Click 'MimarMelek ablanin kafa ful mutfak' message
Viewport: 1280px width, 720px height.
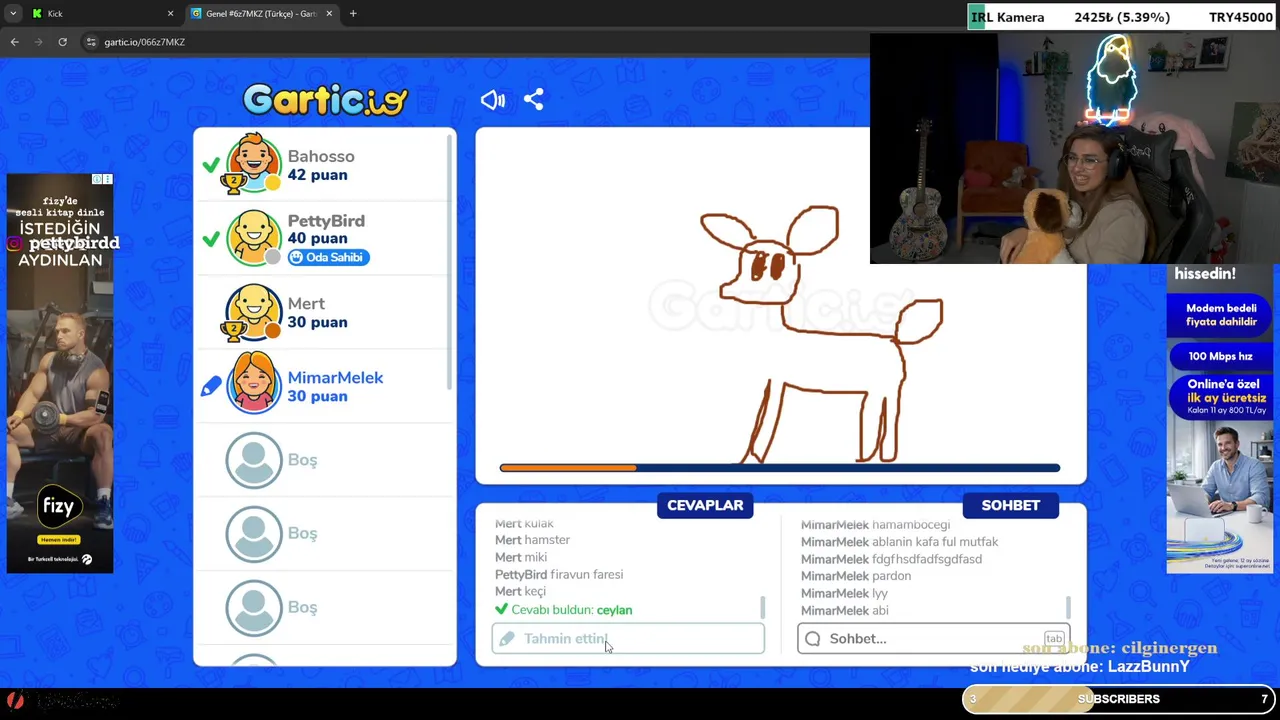point(899,542)
